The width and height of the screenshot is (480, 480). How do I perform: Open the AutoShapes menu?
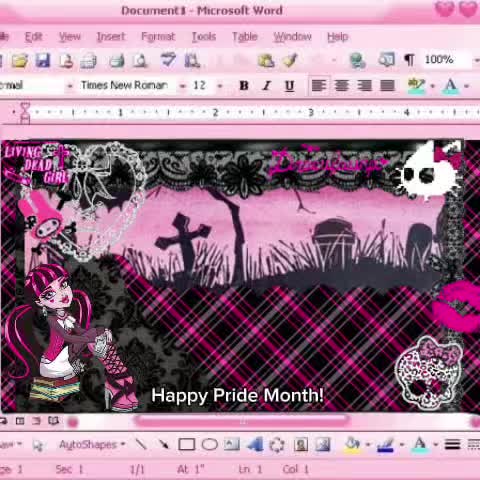(92, 444)
